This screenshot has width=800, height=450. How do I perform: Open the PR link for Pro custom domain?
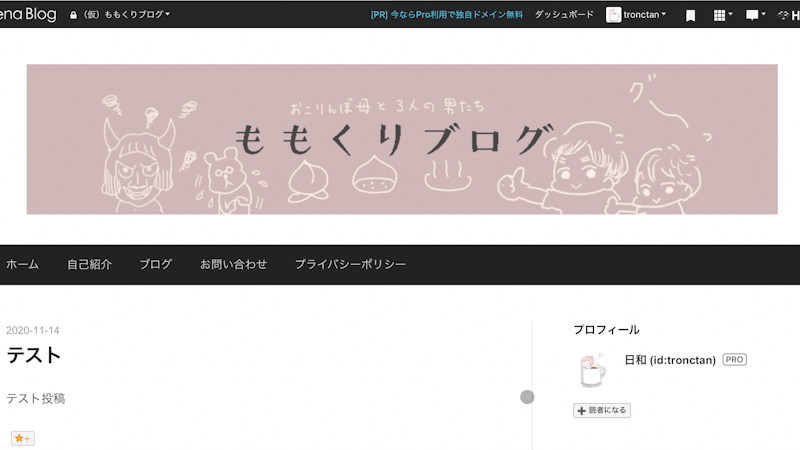click(446, 15)
